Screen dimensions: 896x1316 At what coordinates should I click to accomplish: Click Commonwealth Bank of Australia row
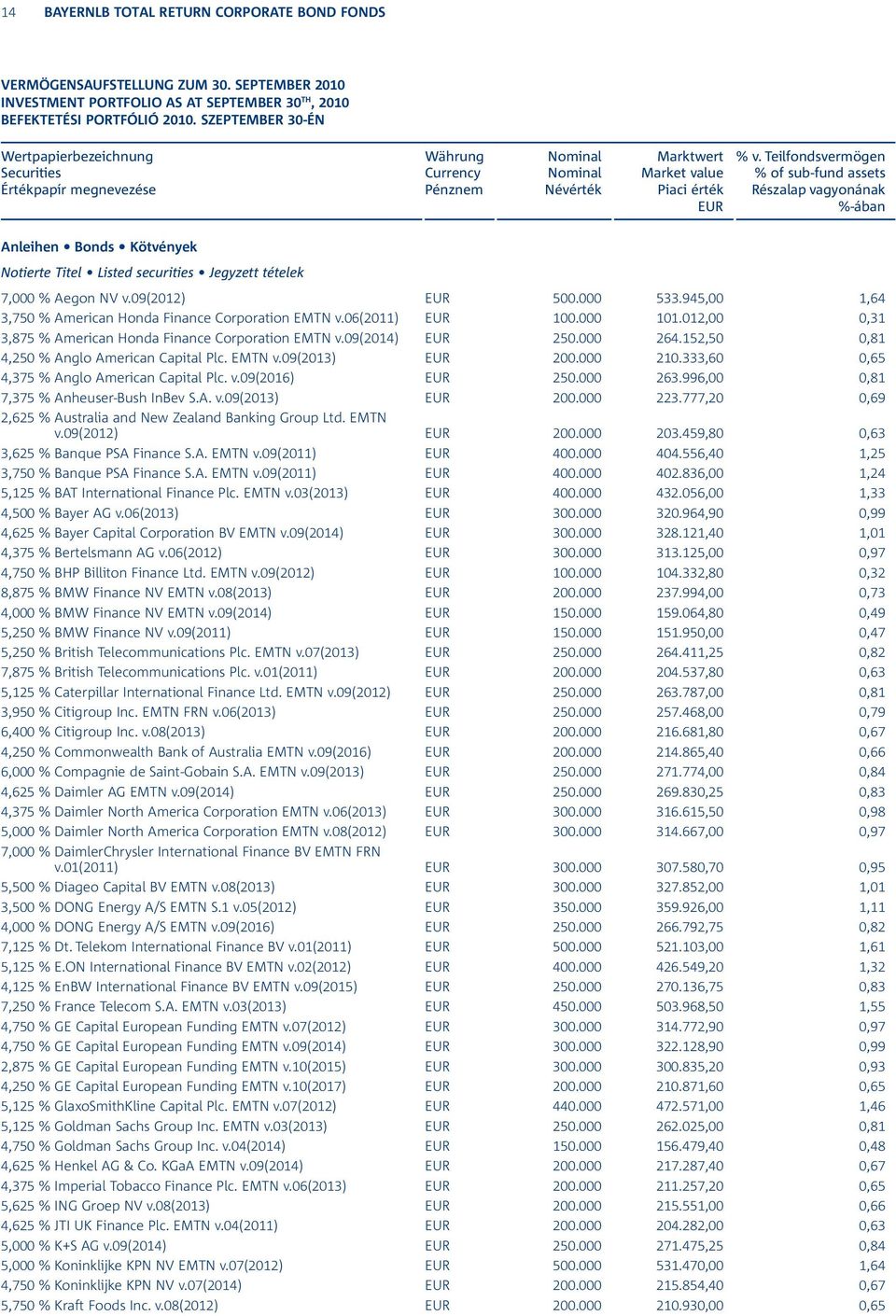(443, 752)
